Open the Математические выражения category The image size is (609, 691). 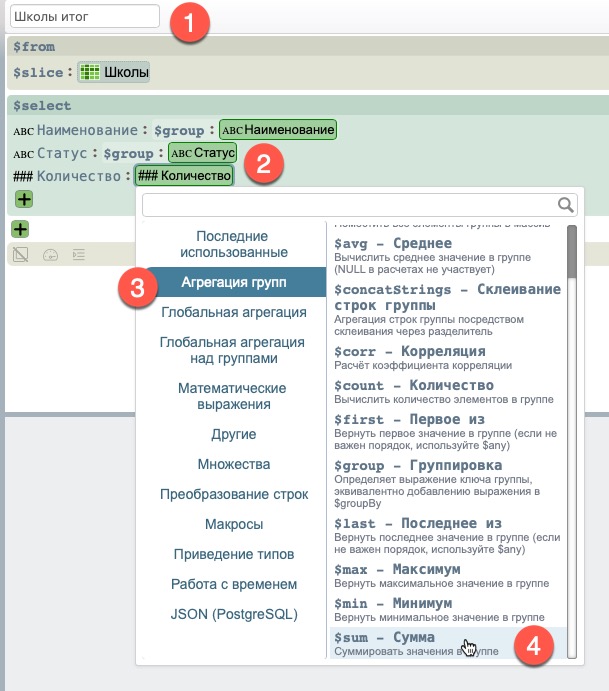click(x=232, y=396)
